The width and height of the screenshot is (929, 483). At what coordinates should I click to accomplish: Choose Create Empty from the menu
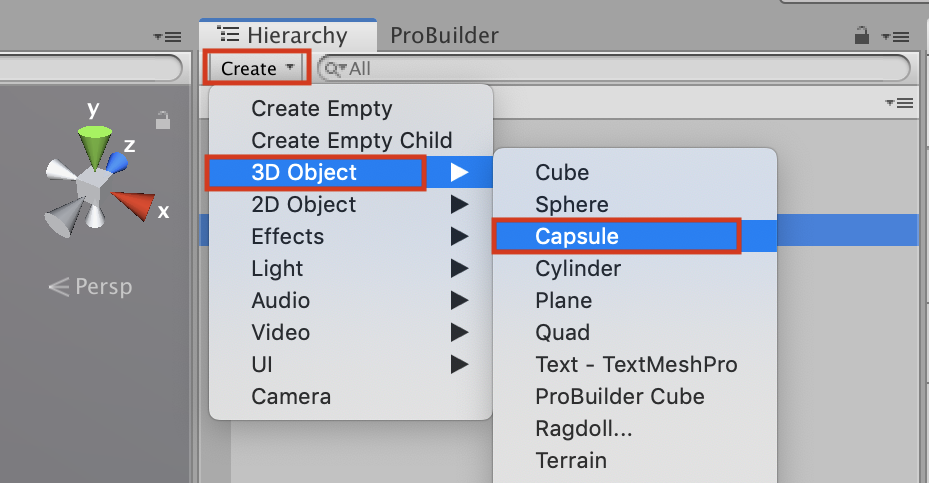tap(322, 109)
